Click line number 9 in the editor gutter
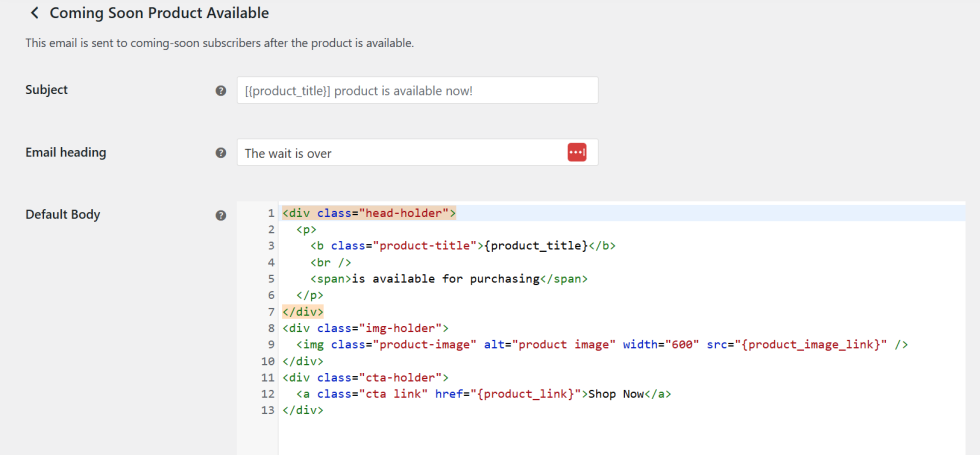Screen dimensions: 980x455 click(270, 345)
